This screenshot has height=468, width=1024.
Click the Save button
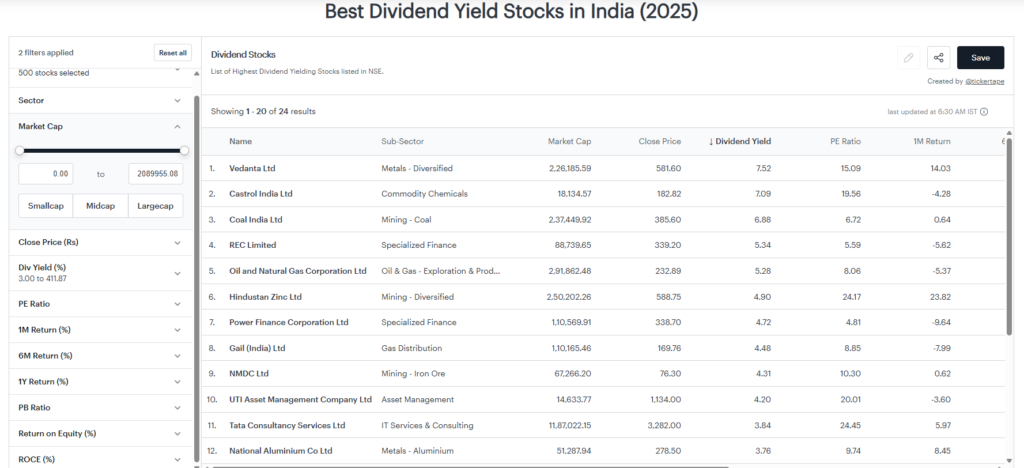click(980, 58)
